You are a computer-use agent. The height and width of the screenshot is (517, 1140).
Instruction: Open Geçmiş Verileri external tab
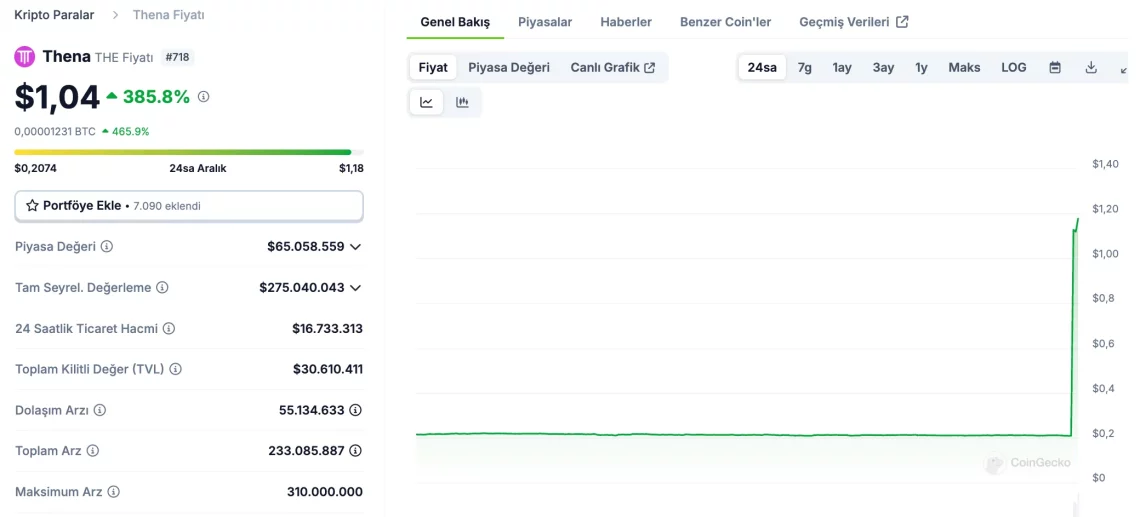point(854,22)
